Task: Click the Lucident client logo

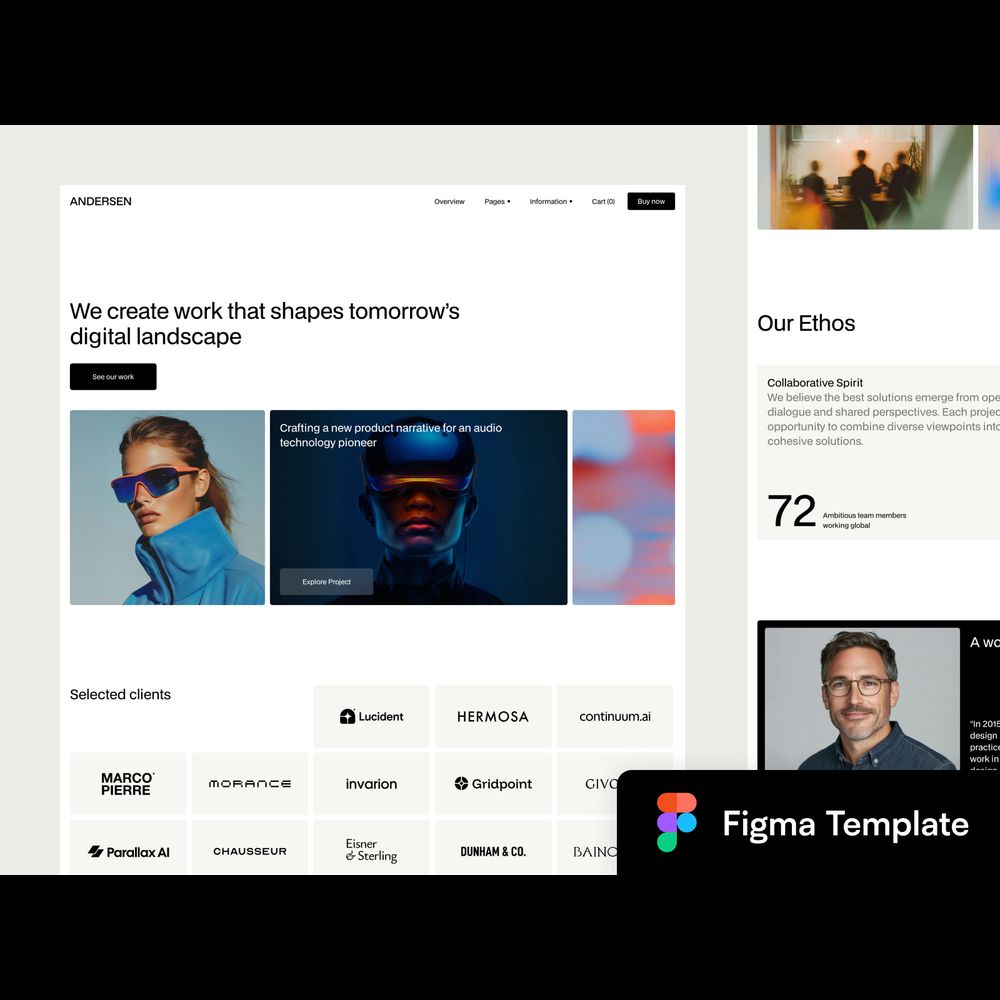Action: pos(372,716)
